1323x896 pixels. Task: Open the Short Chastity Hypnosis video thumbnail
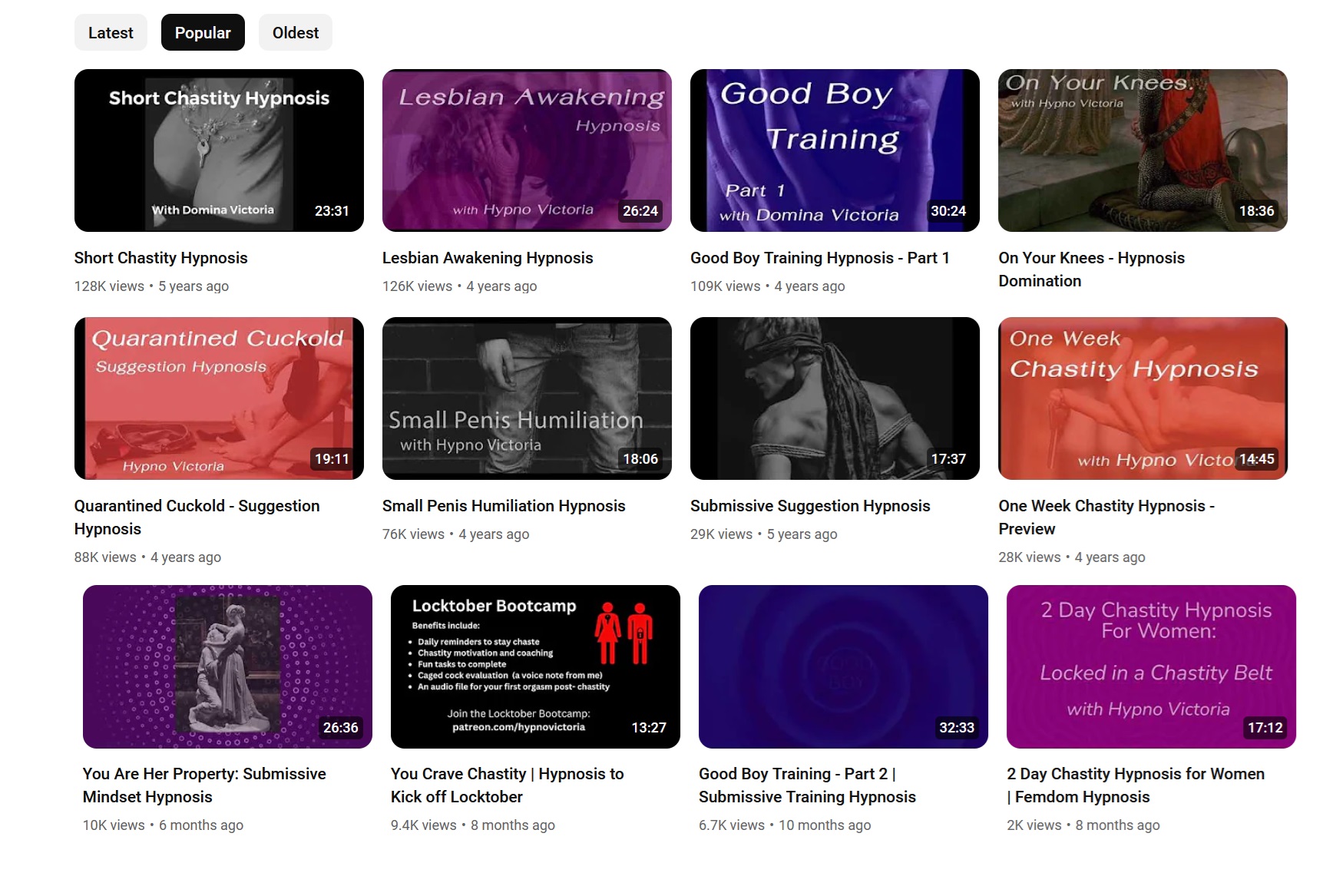coord(219,150)
